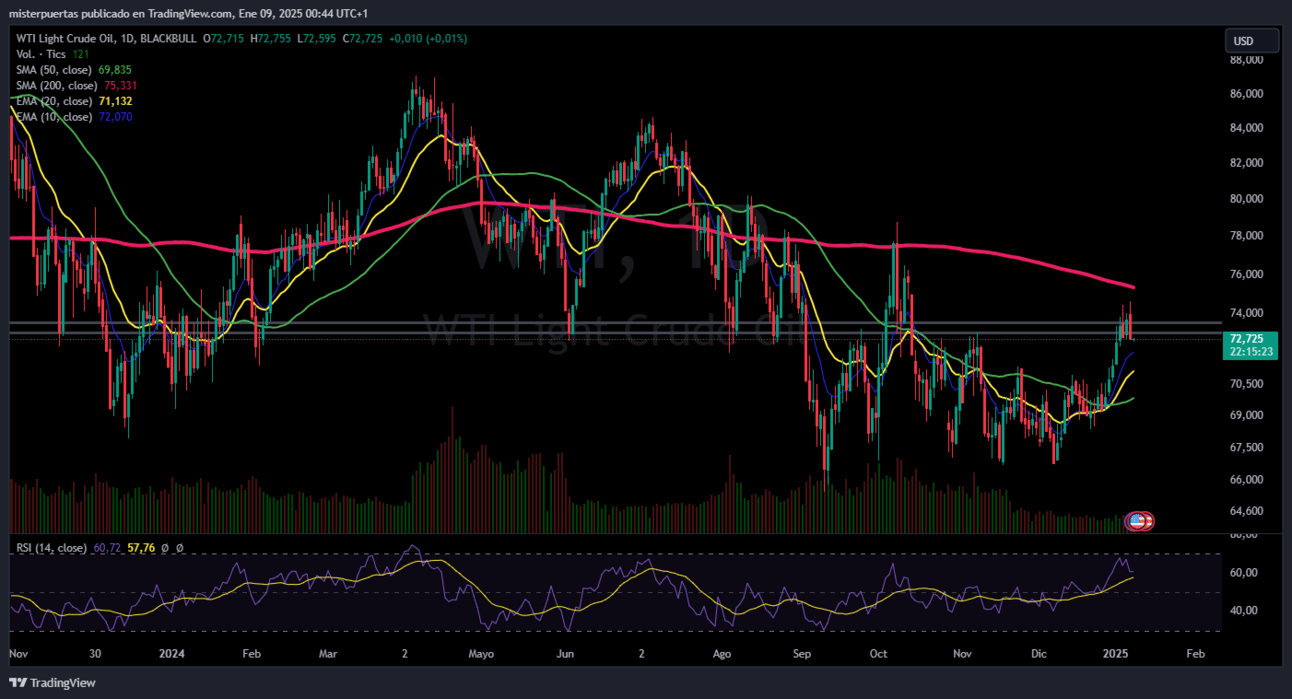Click the 66,000 price axis label
This screenshot has height=699, width=1292.
(x=1247, y=480)
